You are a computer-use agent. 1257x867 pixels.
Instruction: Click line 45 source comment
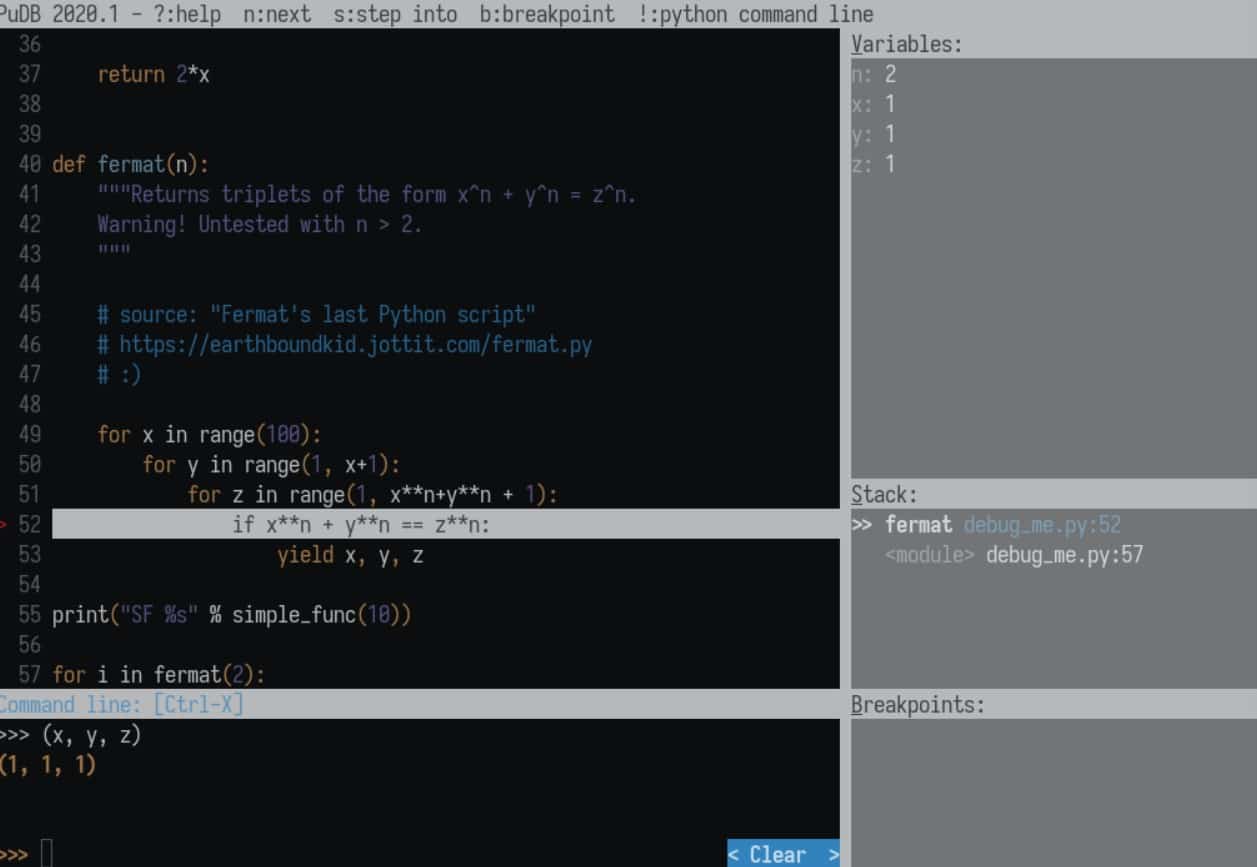[317, 314]
